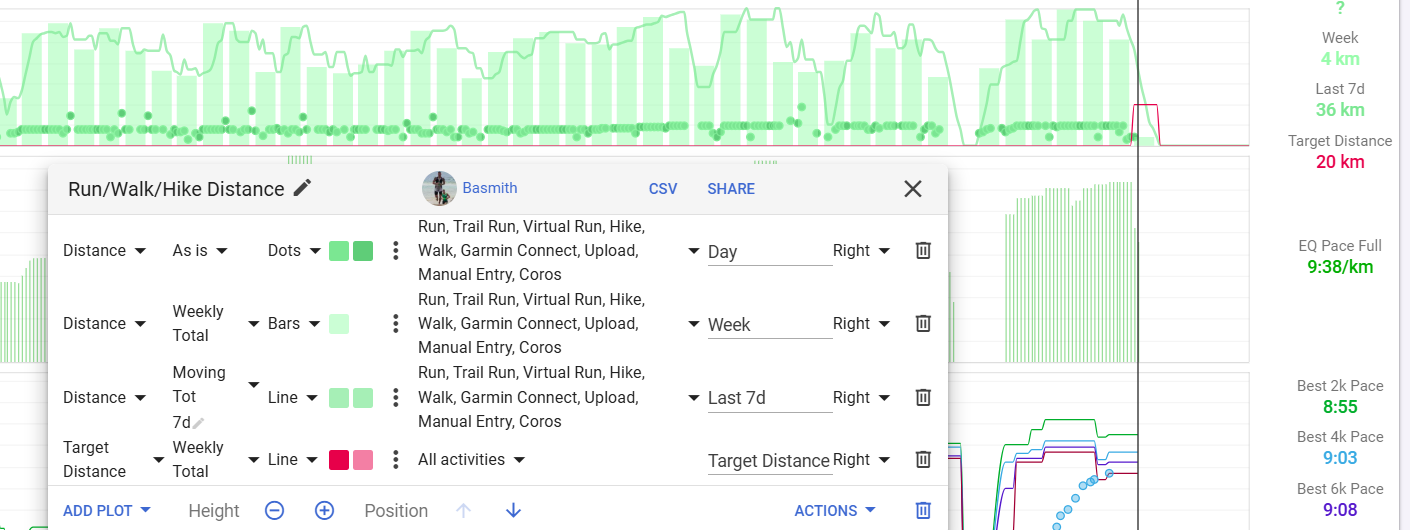Delete the Day plot row
The height and width of the screenshot is (530, 1410).
pyautogui.click(x=923, y=250)
